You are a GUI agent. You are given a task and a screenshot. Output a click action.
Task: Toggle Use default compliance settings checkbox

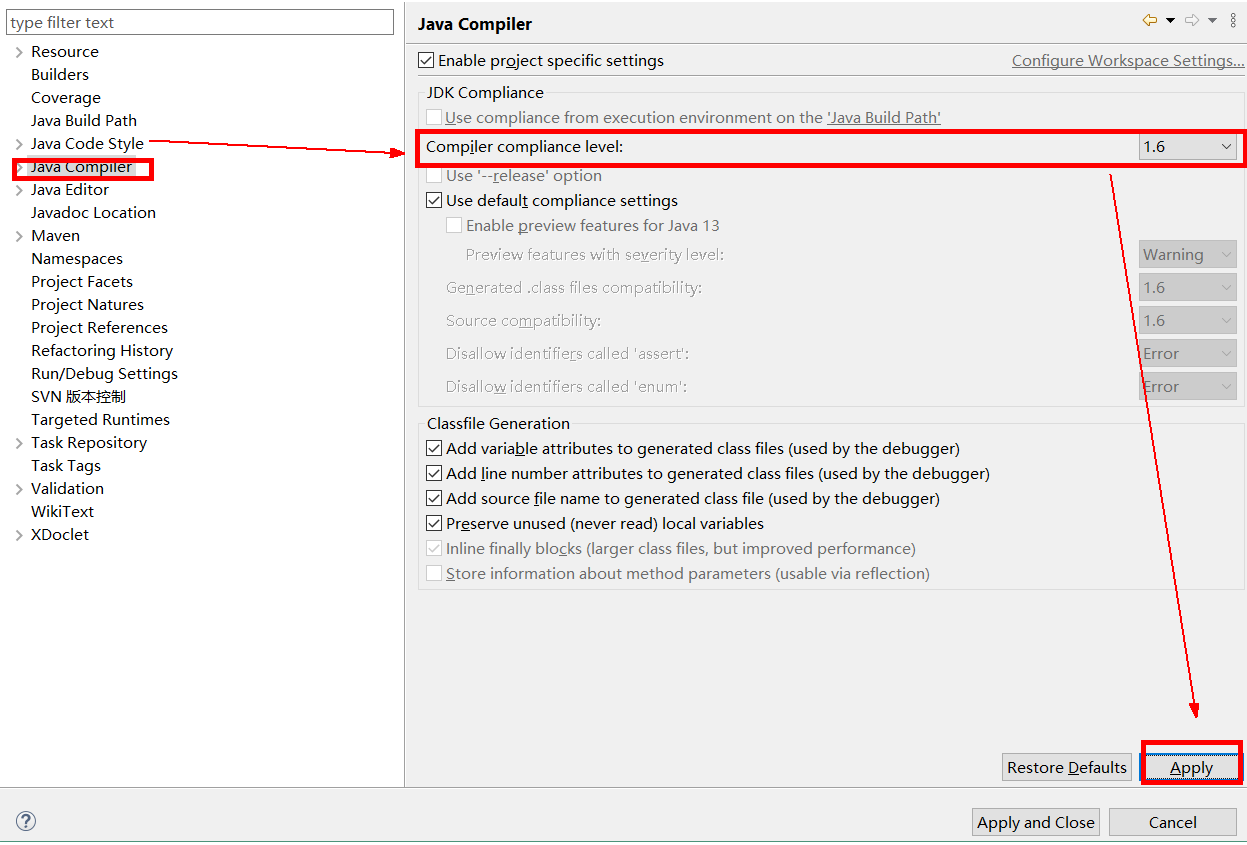click(x=434, y=201)
